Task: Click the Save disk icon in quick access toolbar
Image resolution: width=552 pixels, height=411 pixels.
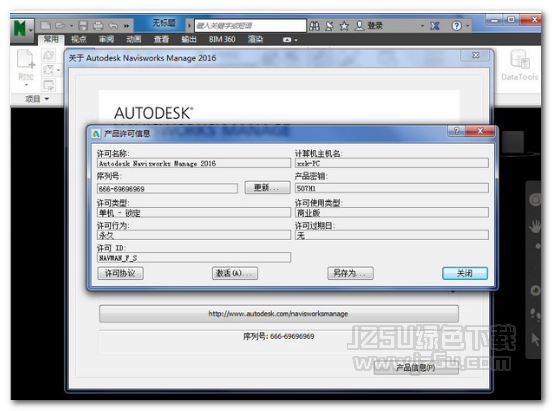Action: pyautogui.click(x=83, y=26)
